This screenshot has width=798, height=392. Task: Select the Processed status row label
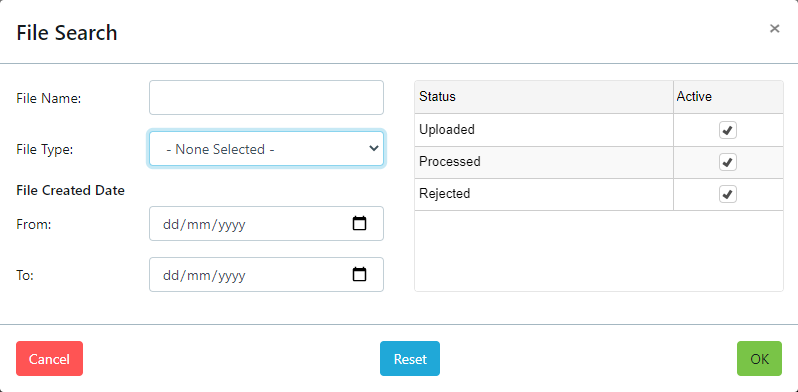point(450,161)
